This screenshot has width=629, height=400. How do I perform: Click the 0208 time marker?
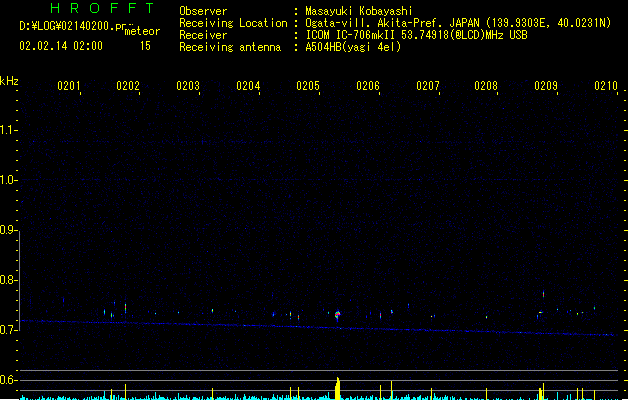486,86
